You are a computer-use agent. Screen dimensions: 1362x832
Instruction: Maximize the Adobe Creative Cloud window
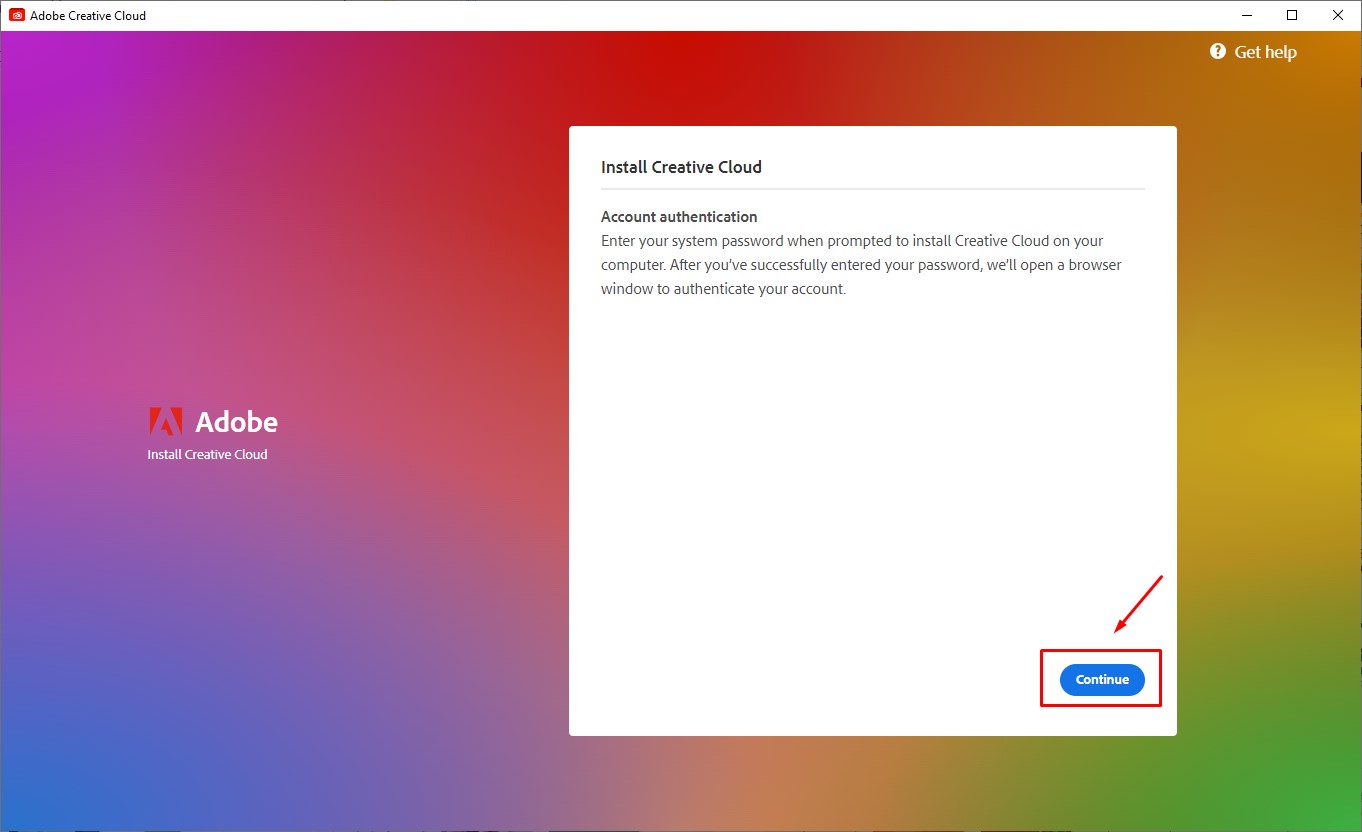pos(1292,15)
